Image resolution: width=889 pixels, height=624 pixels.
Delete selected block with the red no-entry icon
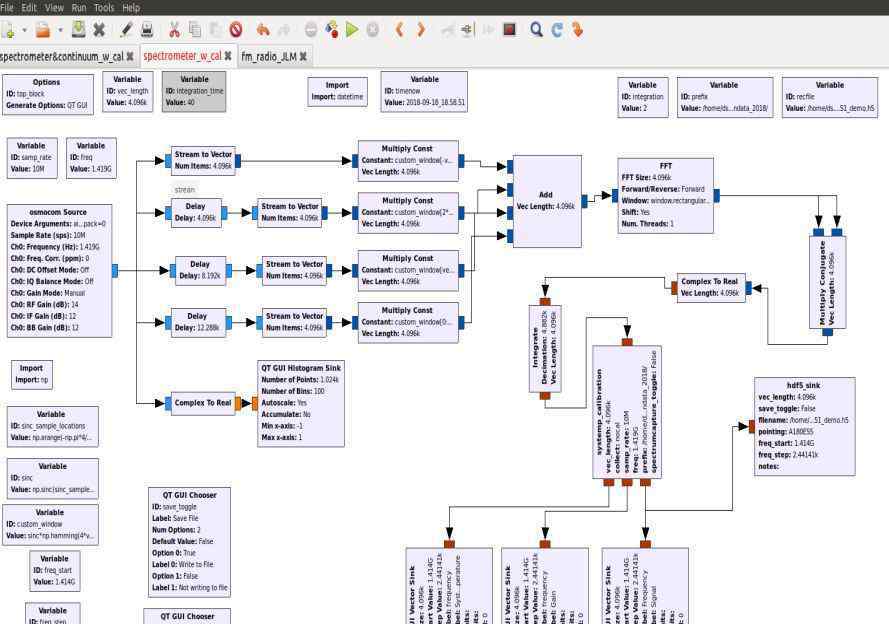(x=236, y=29)
